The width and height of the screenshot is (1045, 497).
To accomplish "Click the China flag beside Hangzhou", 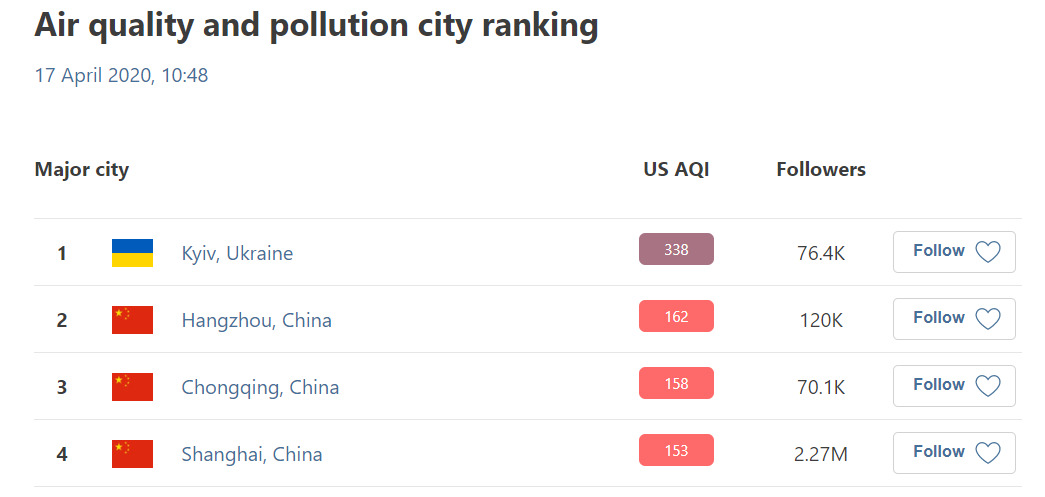I will click(x=132, y=320).
